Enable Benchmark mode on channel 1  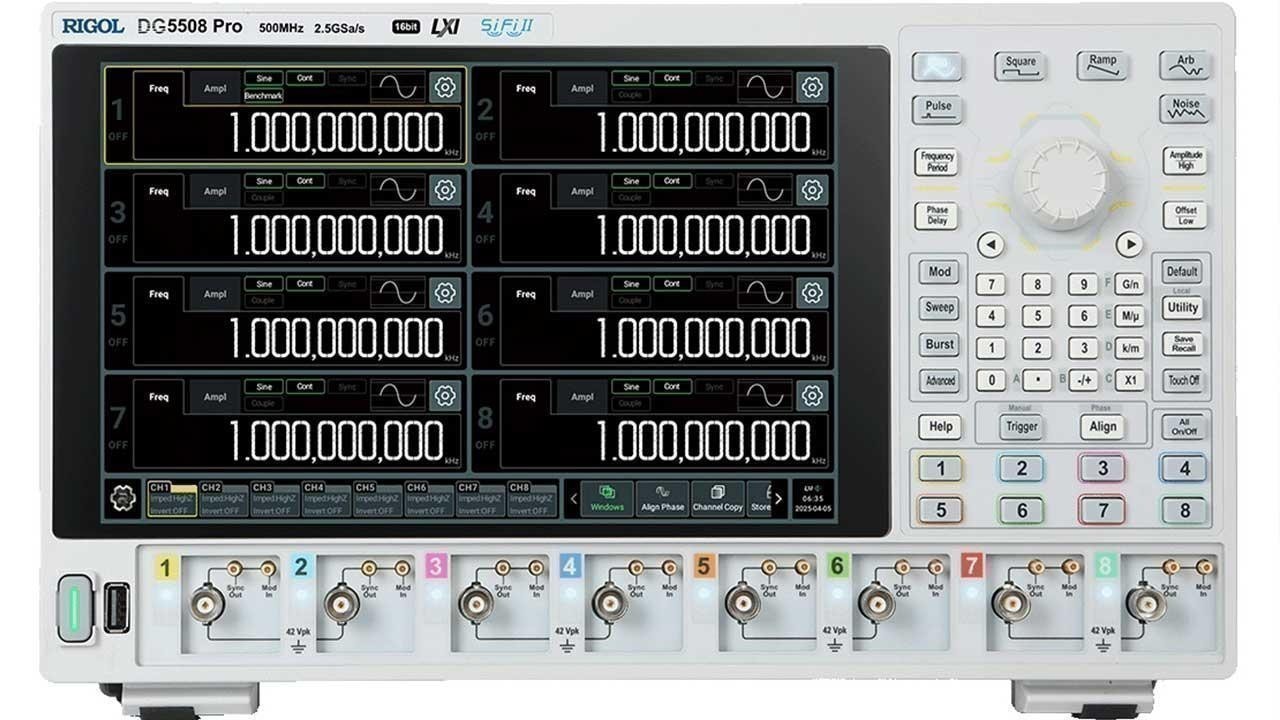(264, 96)
